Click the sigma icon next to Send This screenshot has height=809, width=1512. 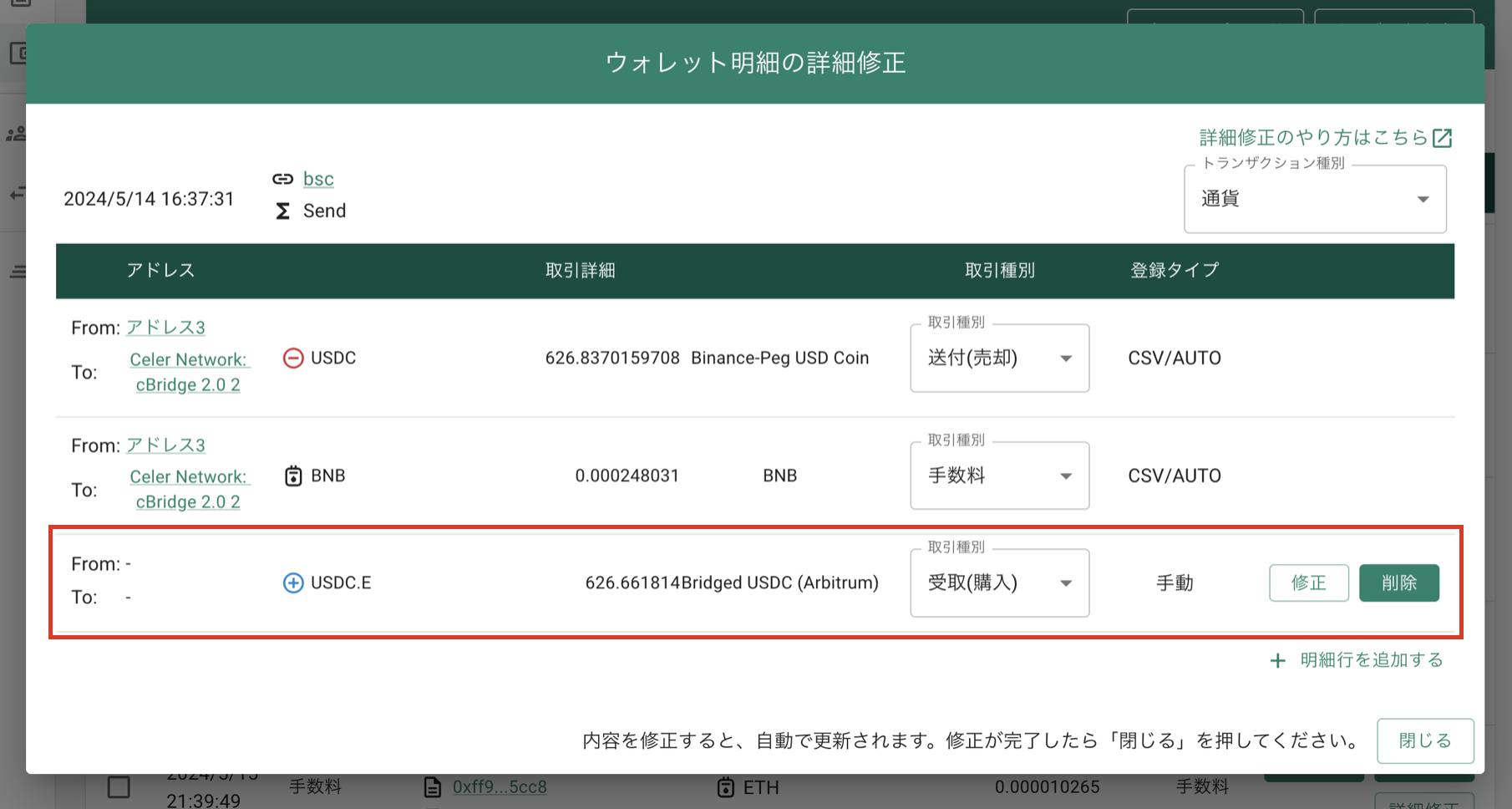283,211
